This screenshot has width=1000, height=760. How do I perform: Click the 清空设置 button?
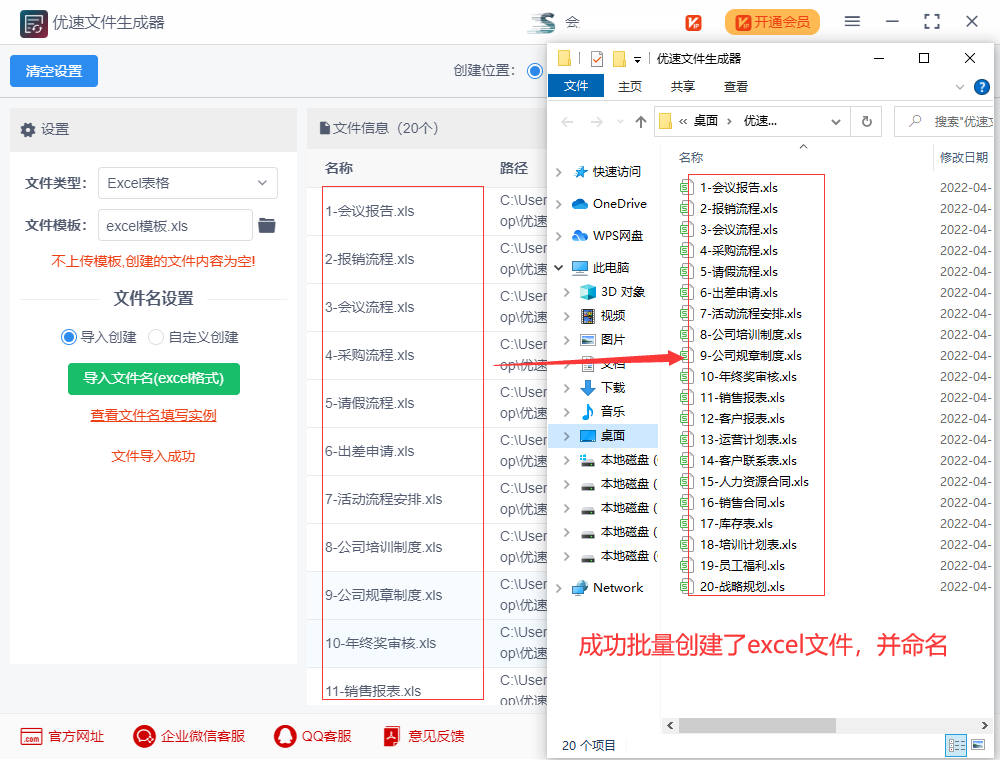pyautogui.click(x=53, y=71)
